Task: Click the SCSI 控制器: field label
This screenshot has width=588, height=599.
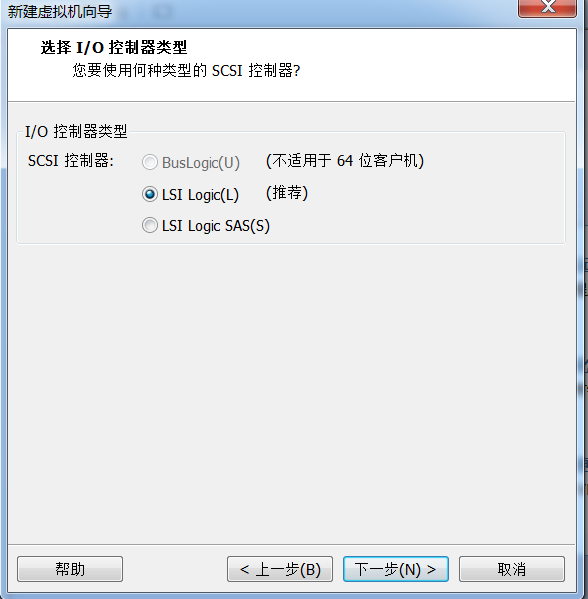Action: point(71,161)
